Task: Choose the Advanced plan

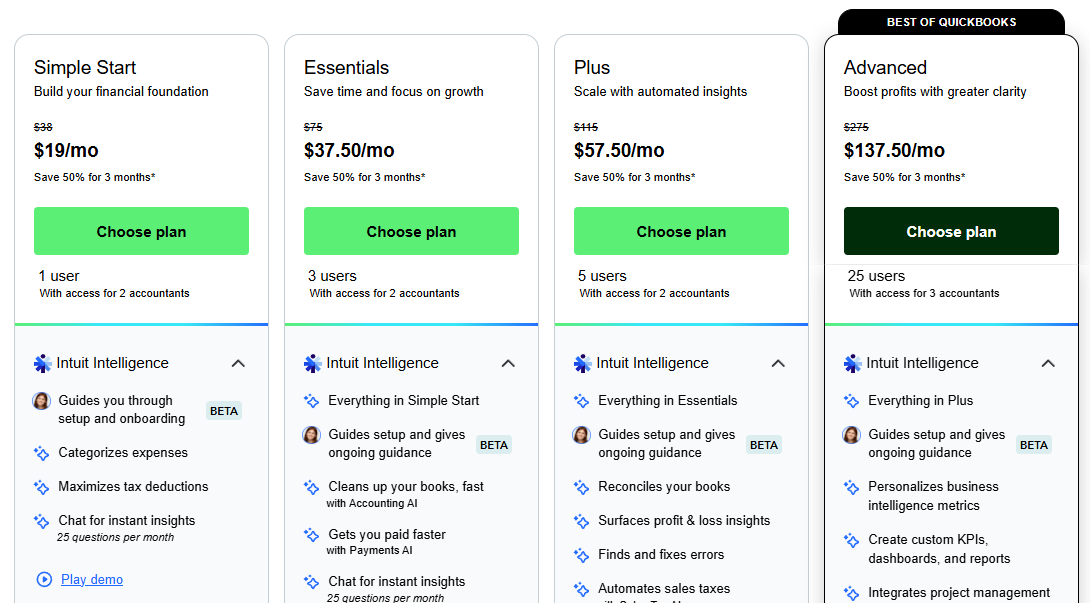Action: click(951, 231)
